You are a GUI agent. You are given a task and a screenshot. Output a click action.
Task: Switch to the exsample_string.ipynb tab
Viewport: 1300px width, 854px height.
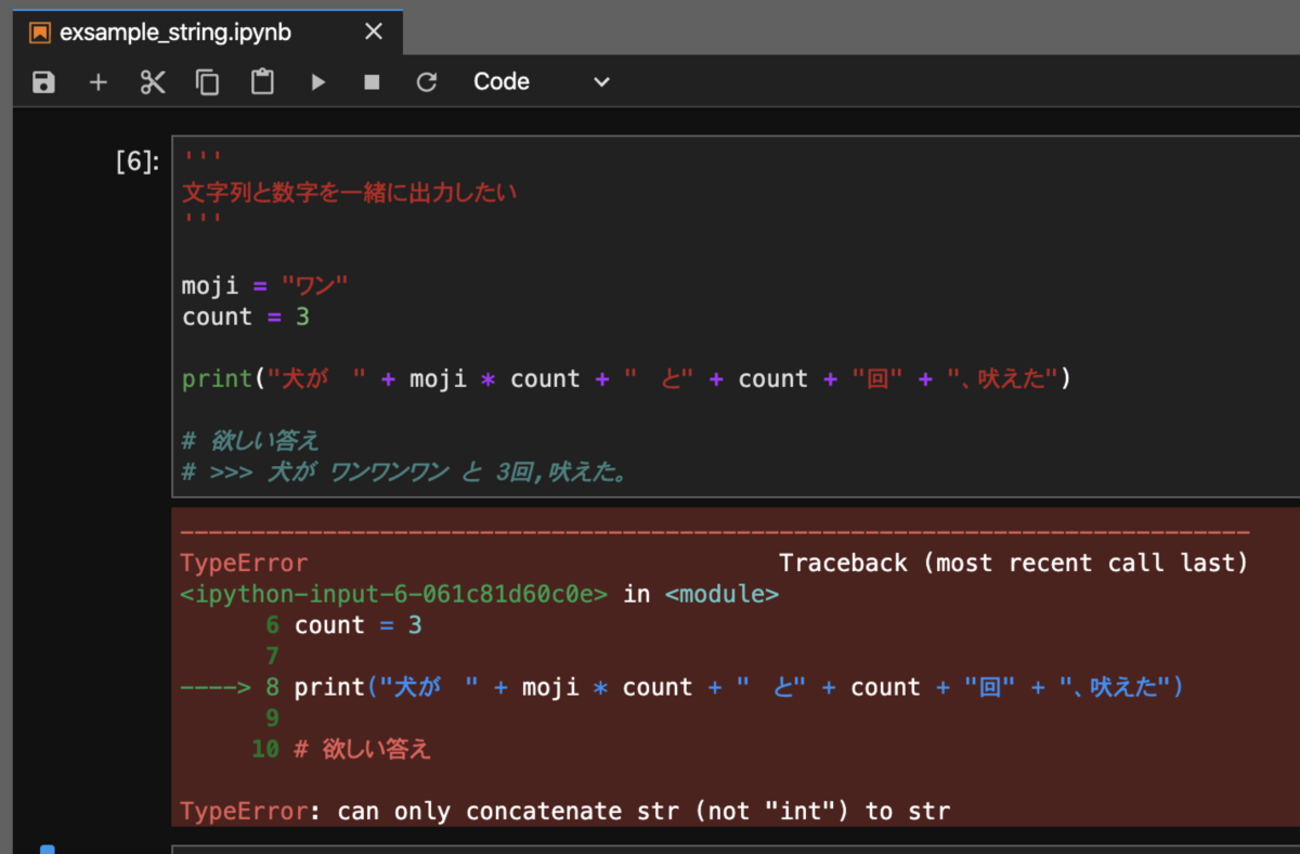click(175, 32)
